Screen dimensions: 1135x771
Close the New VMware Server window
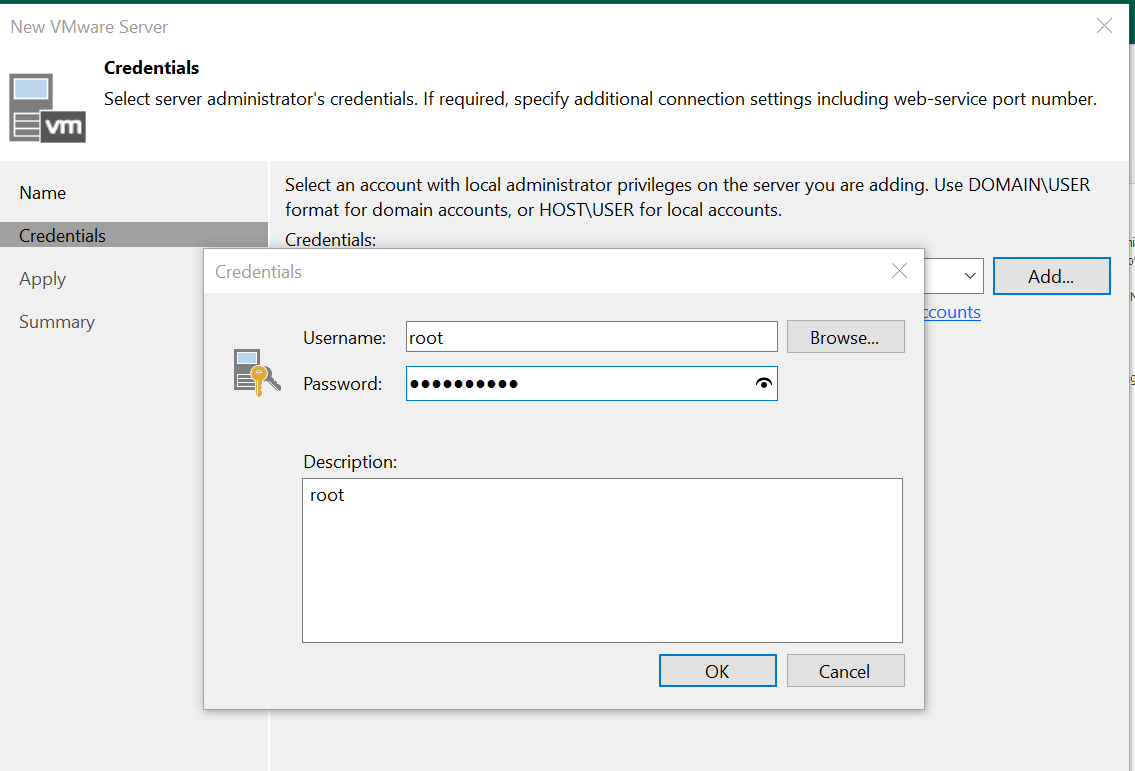pos(1104,27)
